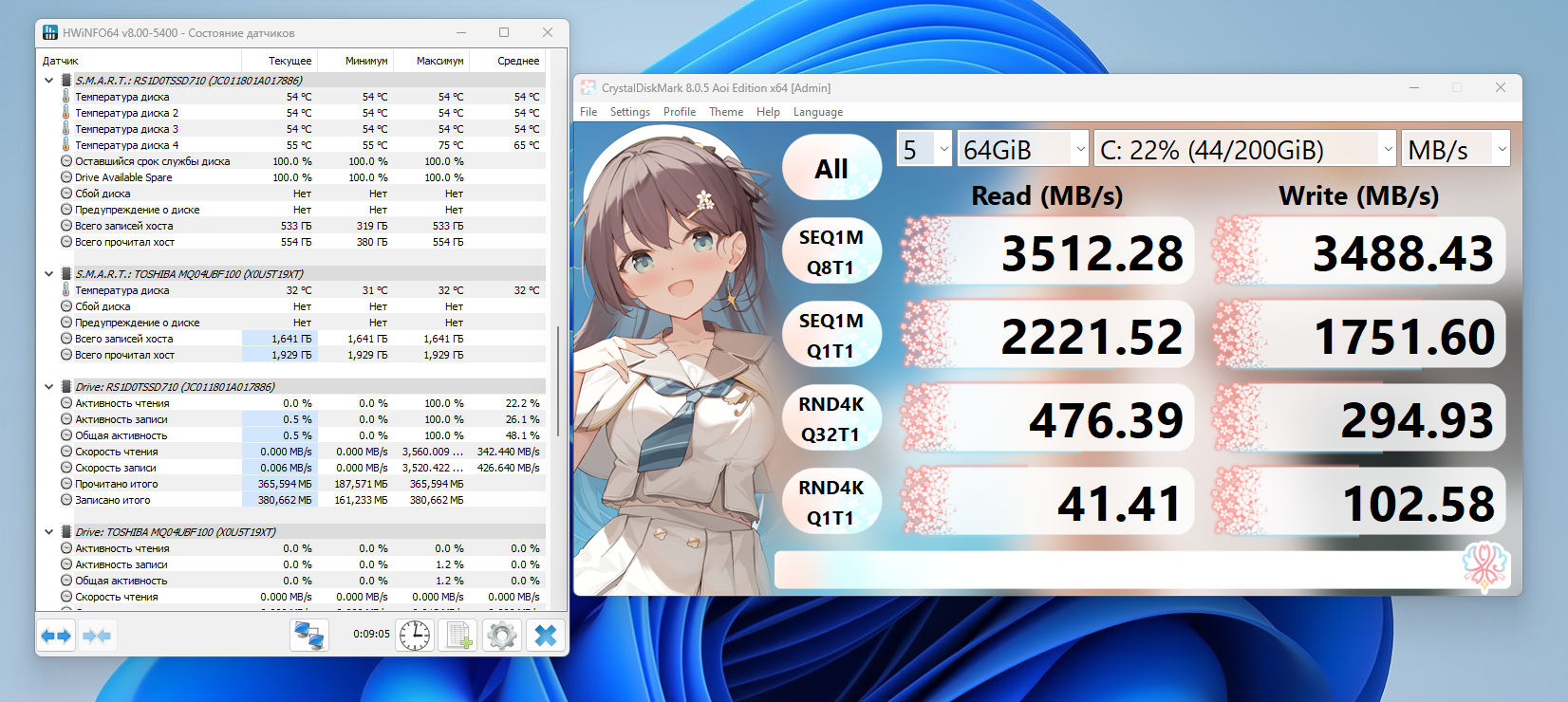Start logging with the sheet-plus icon
The height and width of the screenshot is (702, 1568).
click(458, 636)
